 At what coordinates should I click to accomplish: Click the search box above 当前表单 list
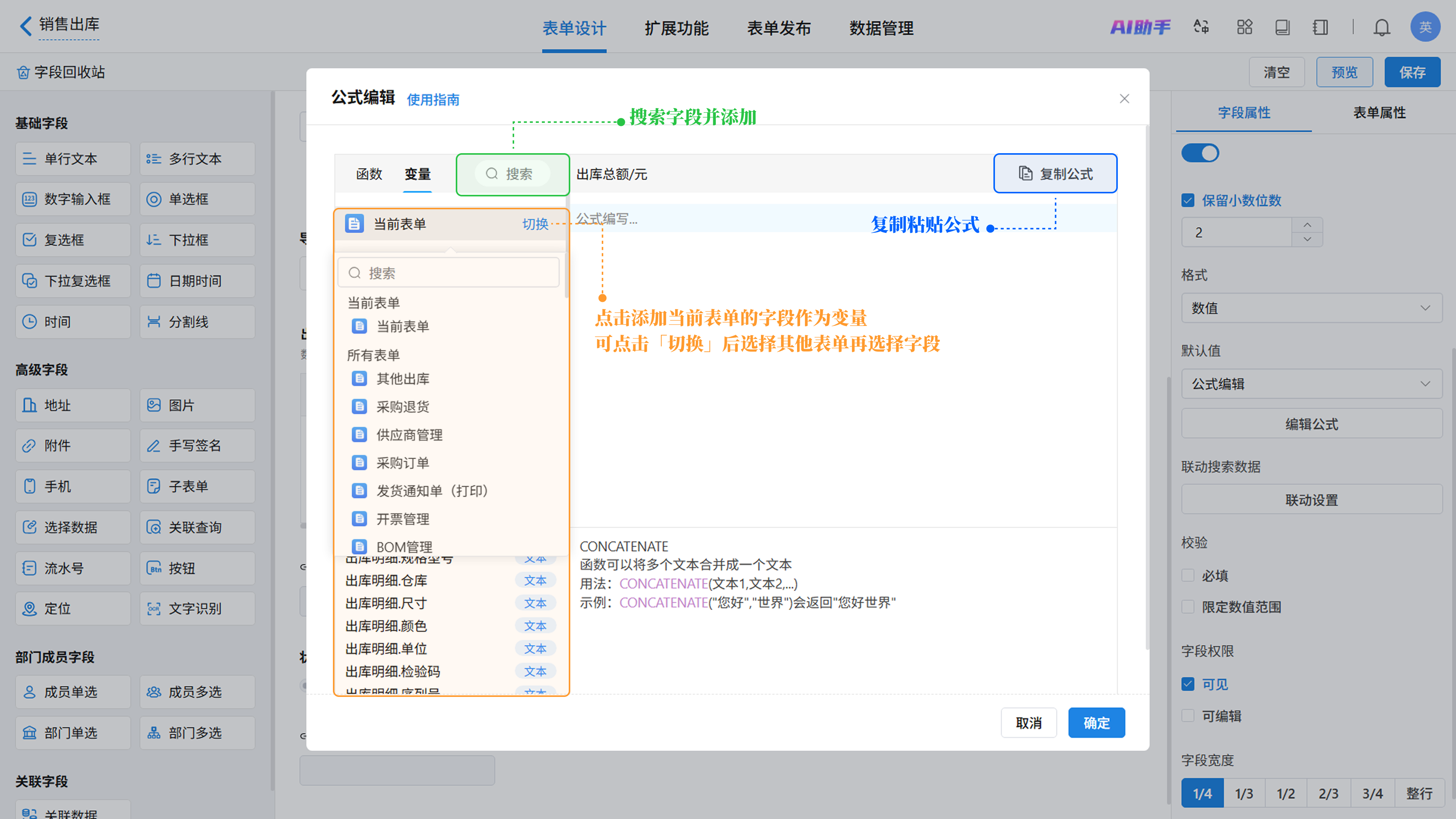[448, 273]
